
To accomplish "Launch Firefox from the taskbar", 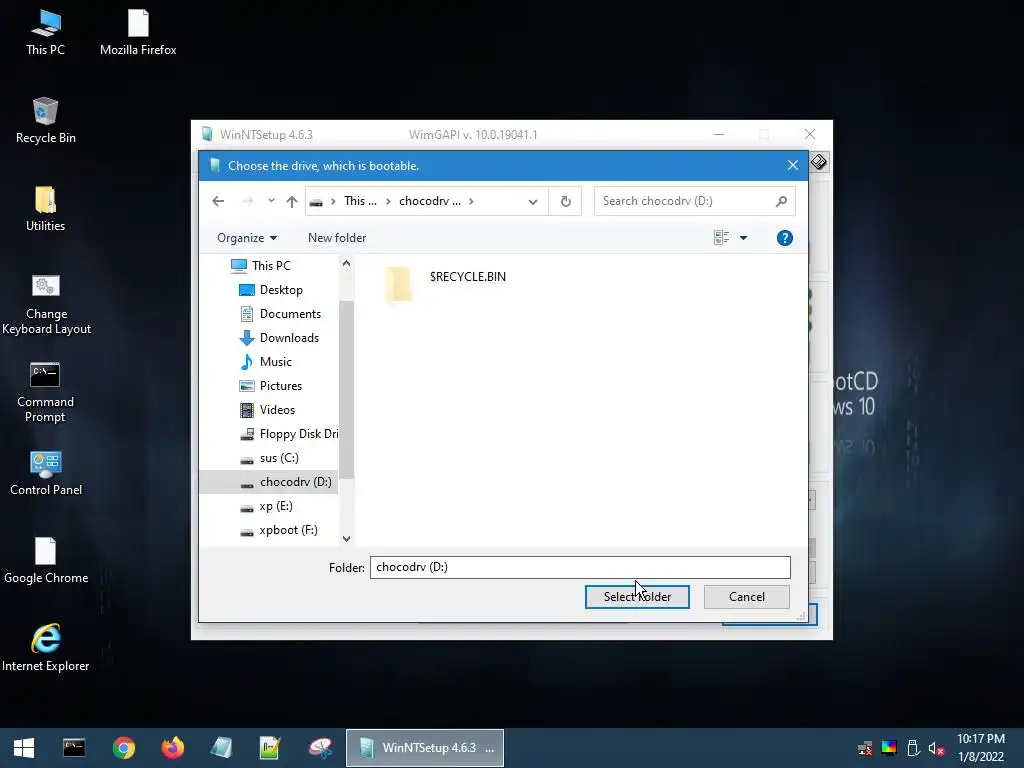I will (172, 748).
